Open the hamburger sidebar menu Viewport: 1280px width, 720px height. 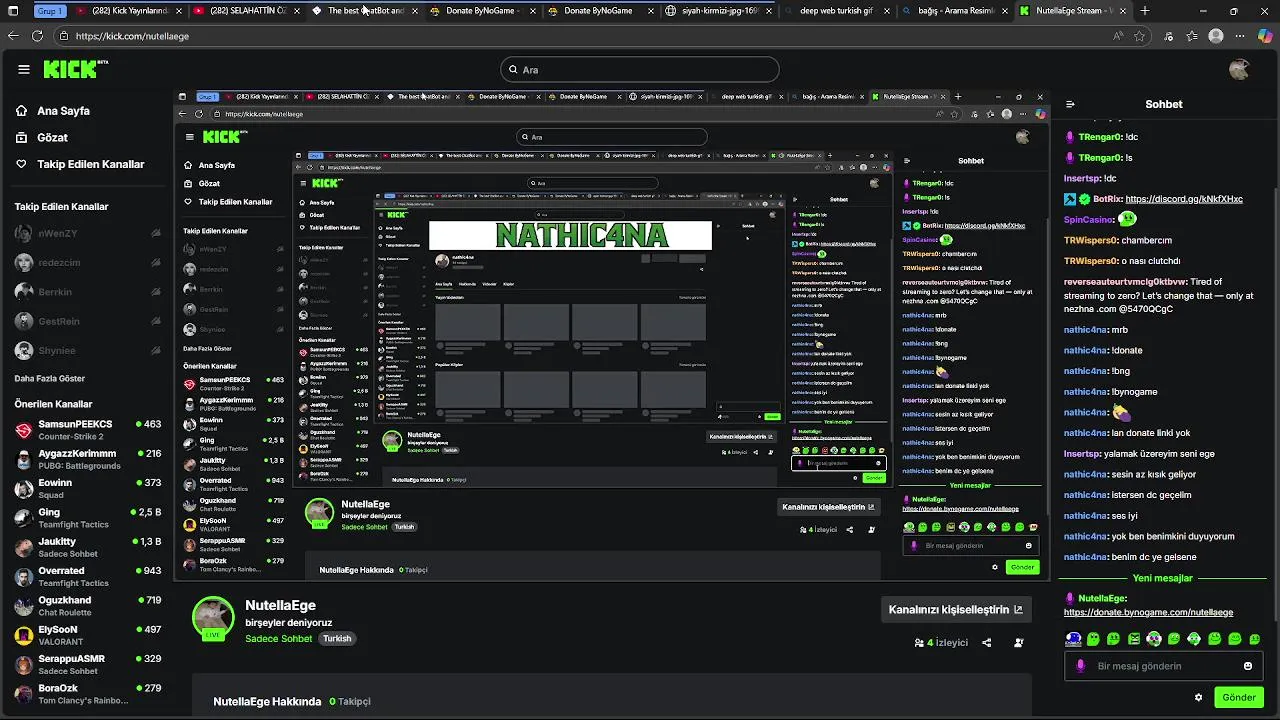point(23,69)
